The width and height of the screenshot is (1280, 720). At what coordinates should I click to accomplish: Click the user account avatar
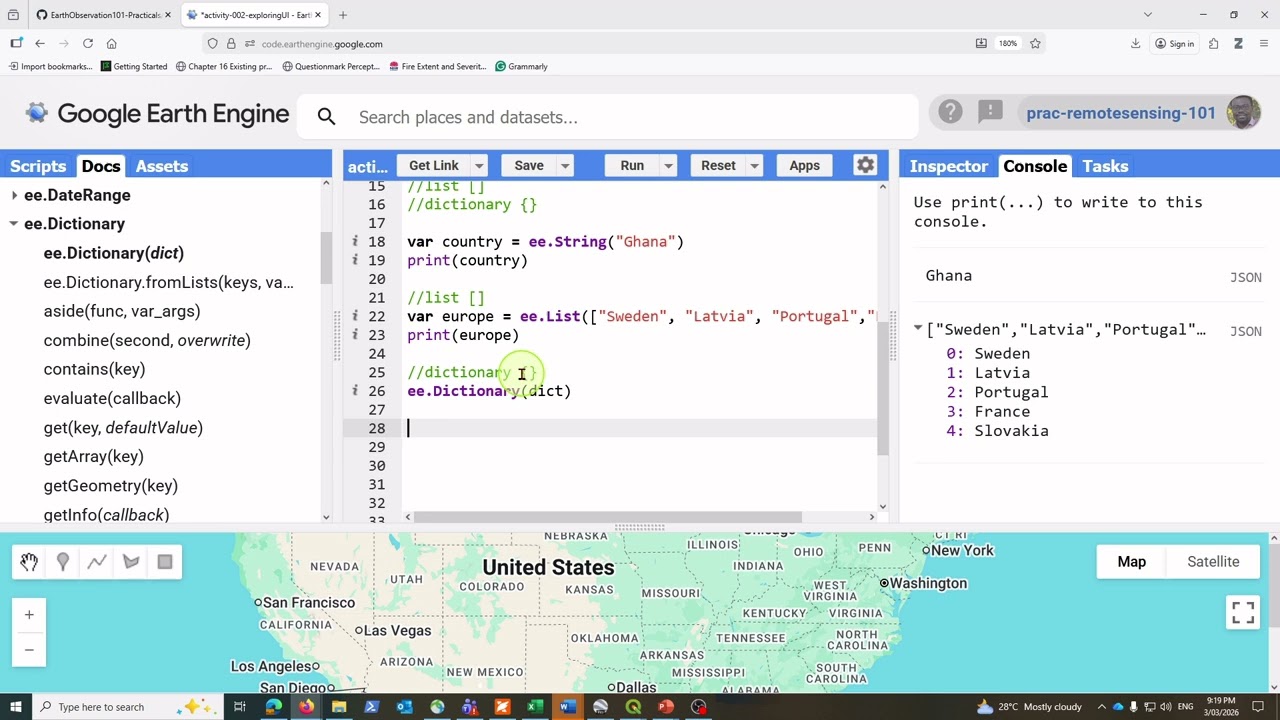point(1243,112)
